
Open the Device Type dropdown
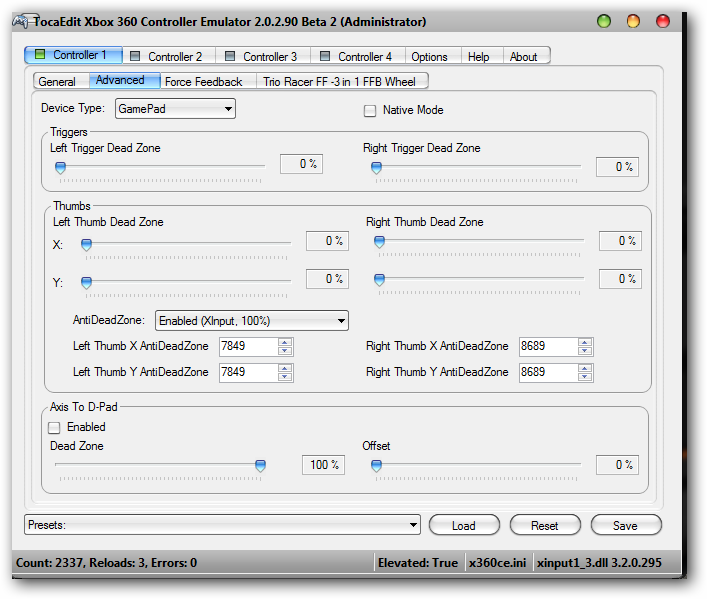tap(175, 109)
